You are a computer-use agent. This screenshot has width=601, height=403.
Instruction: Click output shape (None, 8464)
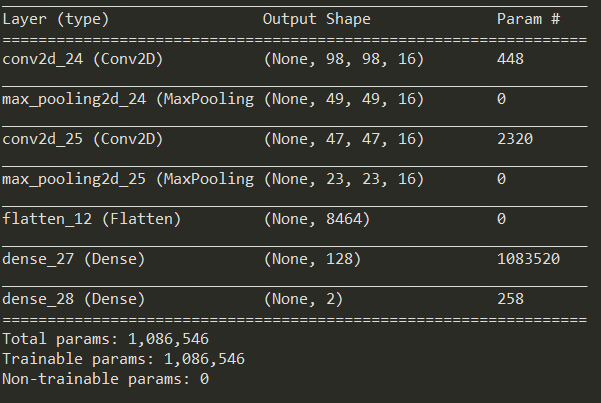point(317,219)
